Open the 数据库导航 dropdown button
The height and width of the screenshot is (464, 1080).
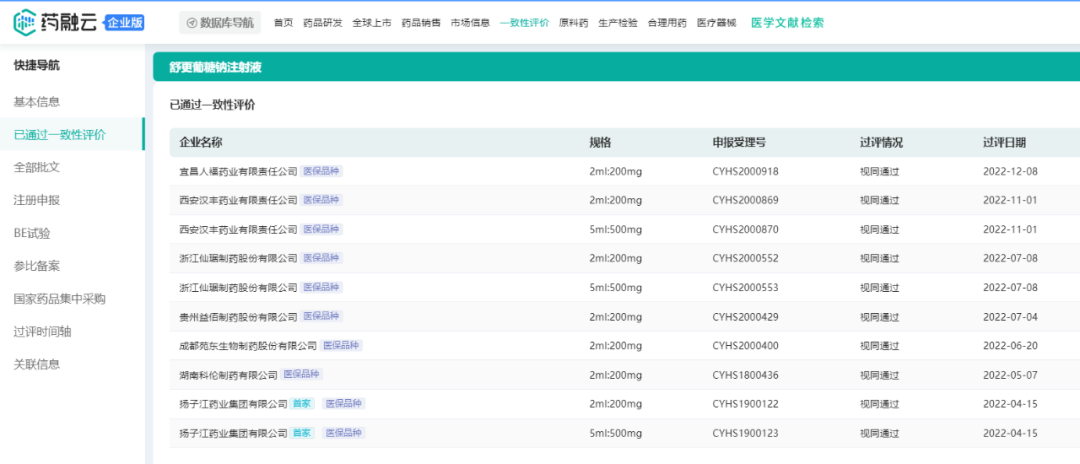pyautogui.click(x=218, y=22)
